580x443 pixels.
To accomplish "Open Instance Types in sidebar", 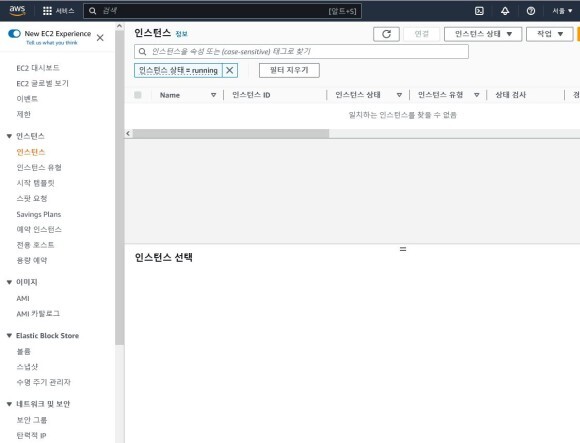I will tap(39, 168).
